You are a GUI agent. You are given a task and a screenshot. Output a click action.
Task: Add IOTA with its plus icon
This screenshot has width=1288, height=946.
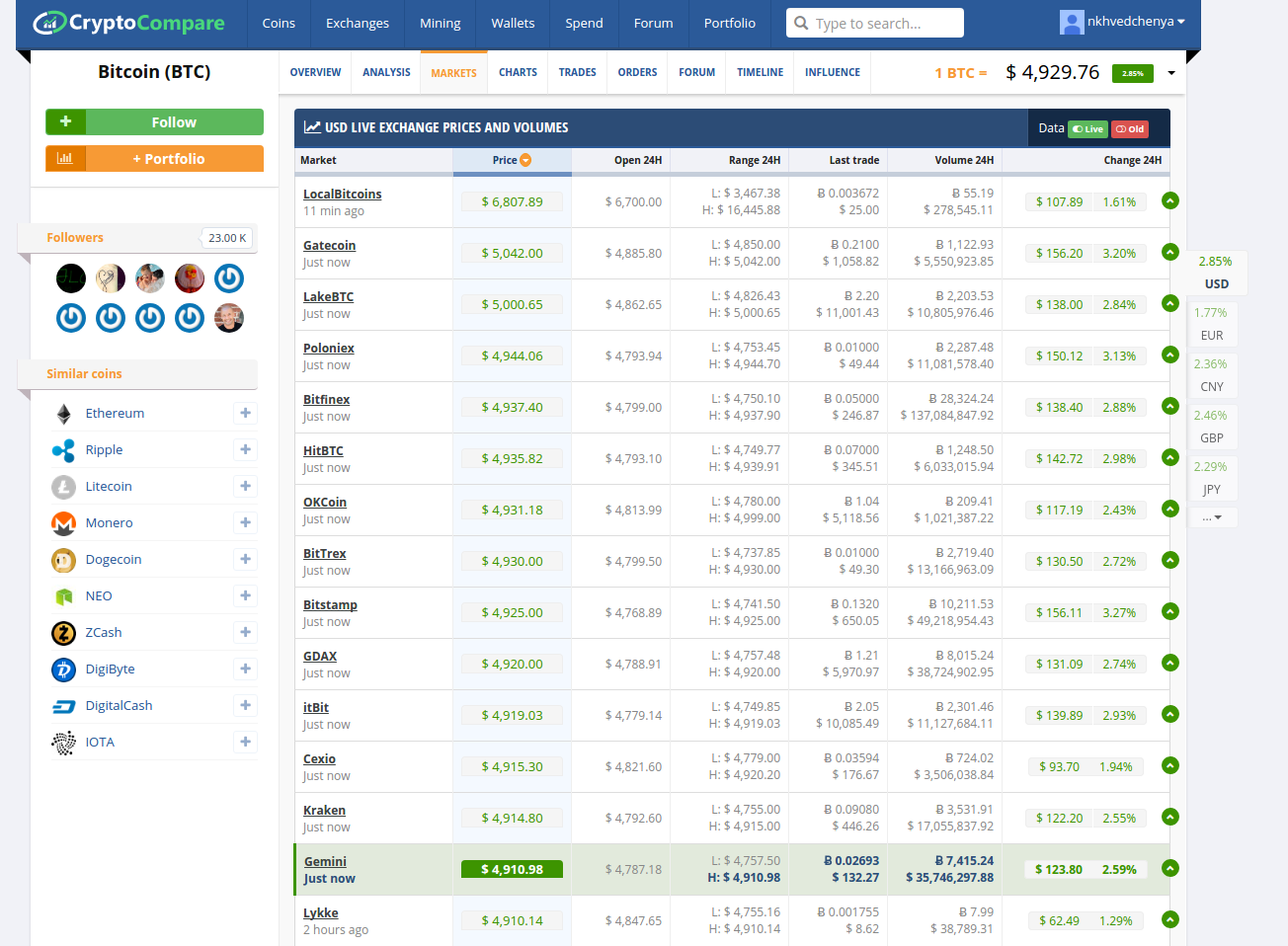(245, 742)
